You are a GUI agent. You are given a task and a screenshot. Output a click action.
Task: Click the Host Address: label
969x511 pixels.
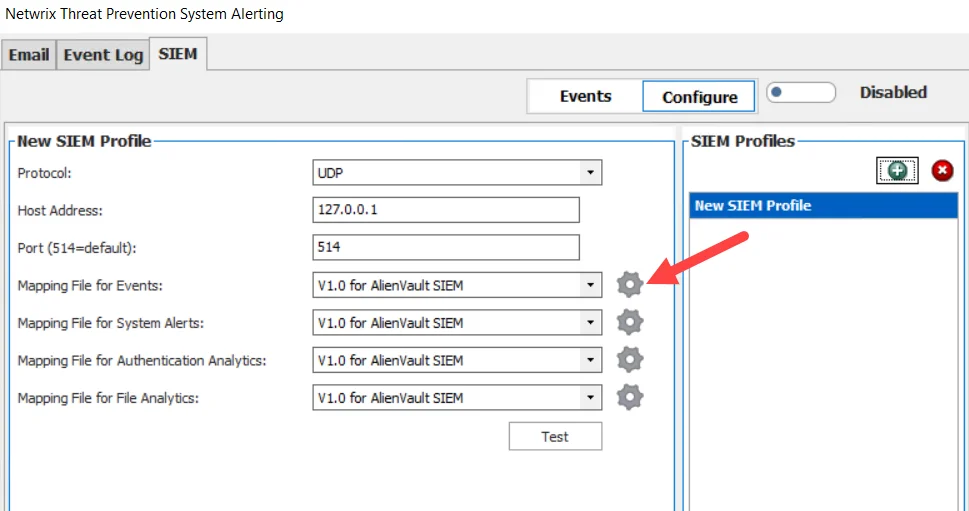[60, 211]
